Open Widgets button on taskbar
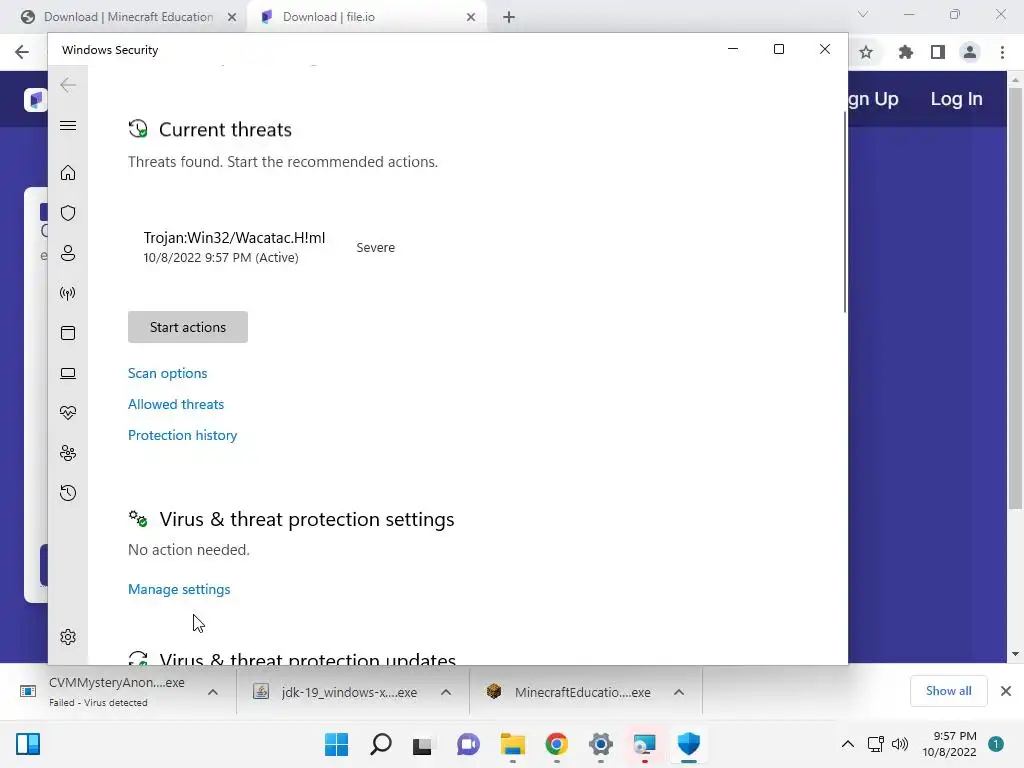Image resolution: width=1024 pixels, height=768 pixels. 28,744
